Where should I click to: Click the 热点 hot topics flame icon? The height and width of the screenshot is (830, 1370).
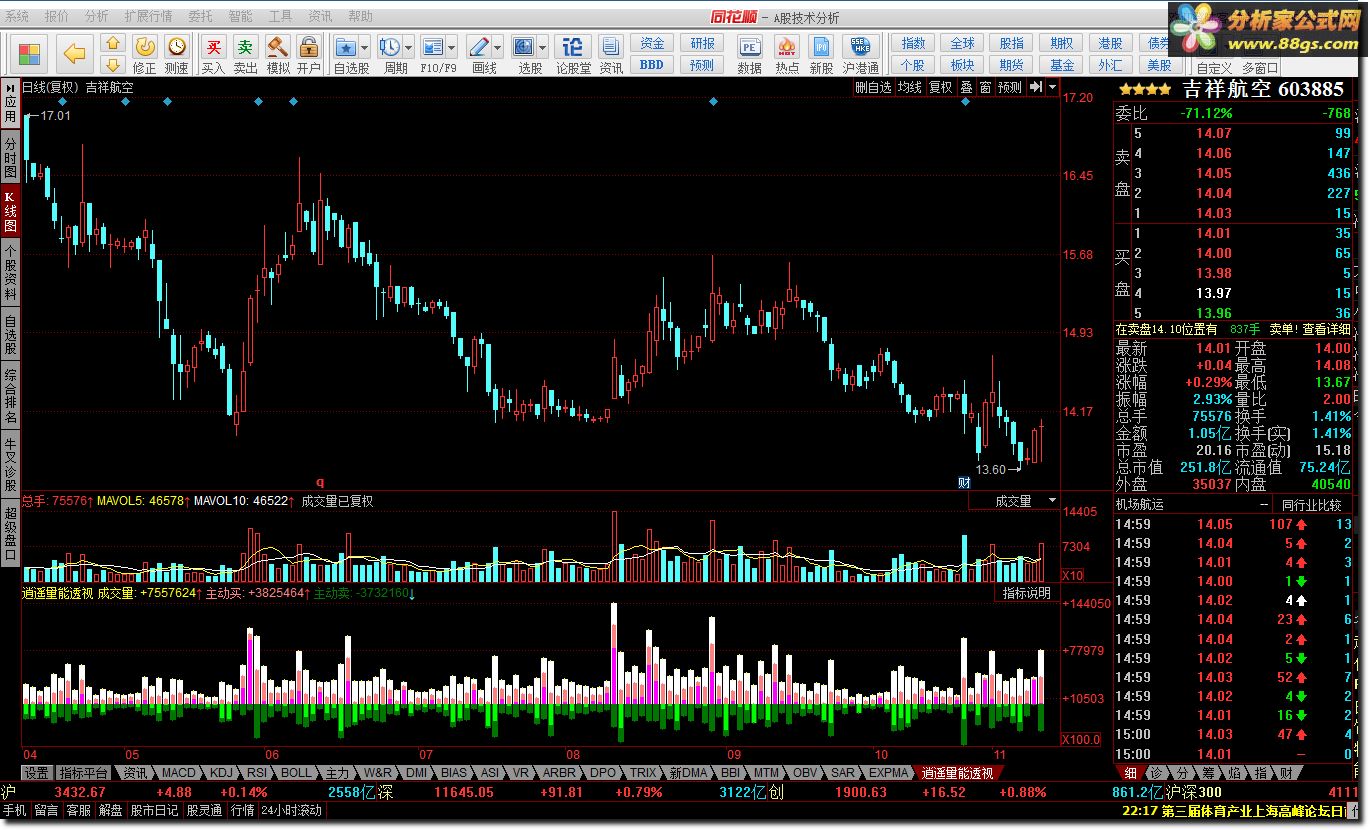pyautogui.click(x=787, y=47)
